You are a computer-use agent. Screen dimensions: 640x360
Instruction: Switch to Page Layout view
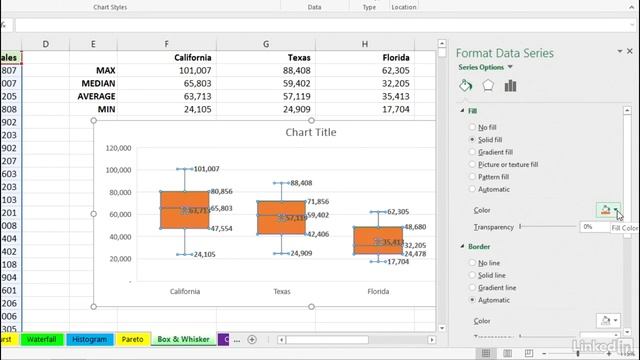[x=507, y=353]
